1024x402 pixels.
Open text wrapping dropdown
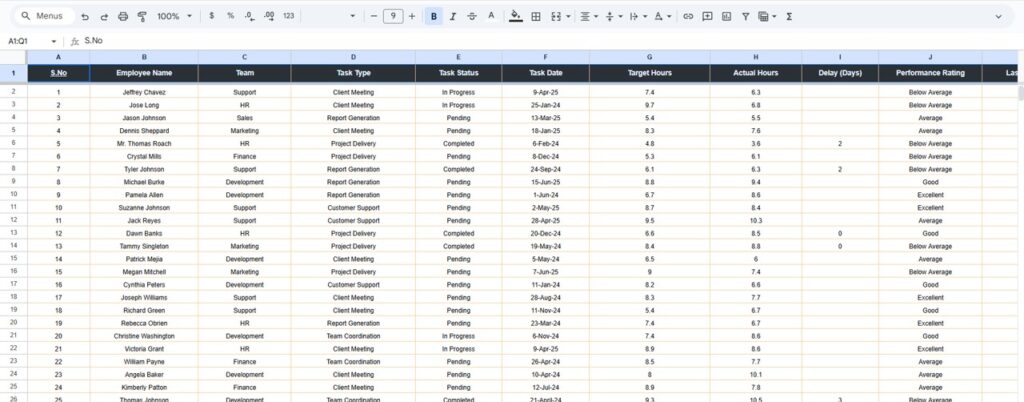pos(637,16)
